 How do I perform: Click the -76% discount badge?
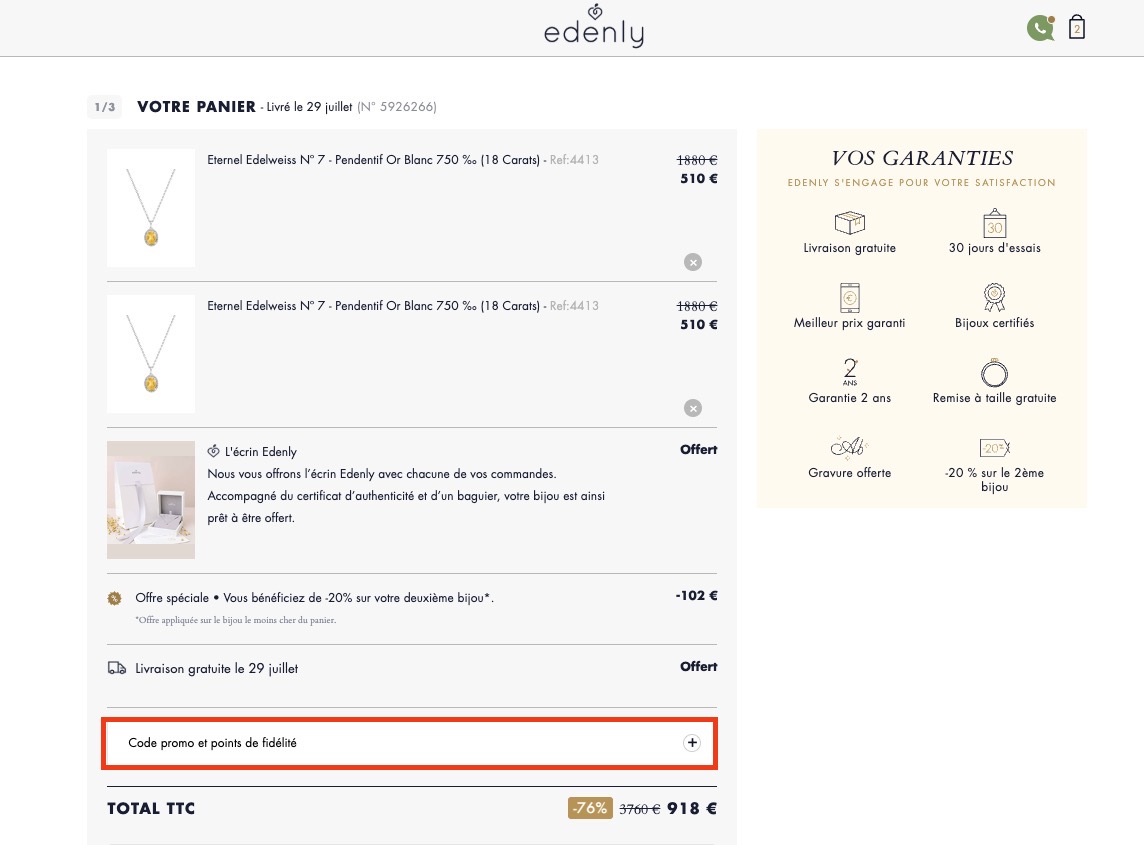point(590,808)
